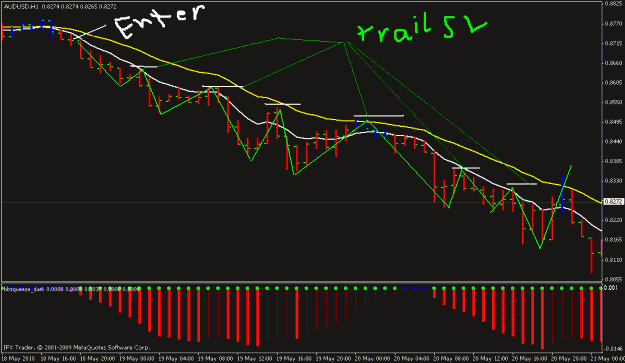The height and width of the screenshot is (363, 625).
Task: Click the 0.8385 price scale label
Action: point(613,161)
